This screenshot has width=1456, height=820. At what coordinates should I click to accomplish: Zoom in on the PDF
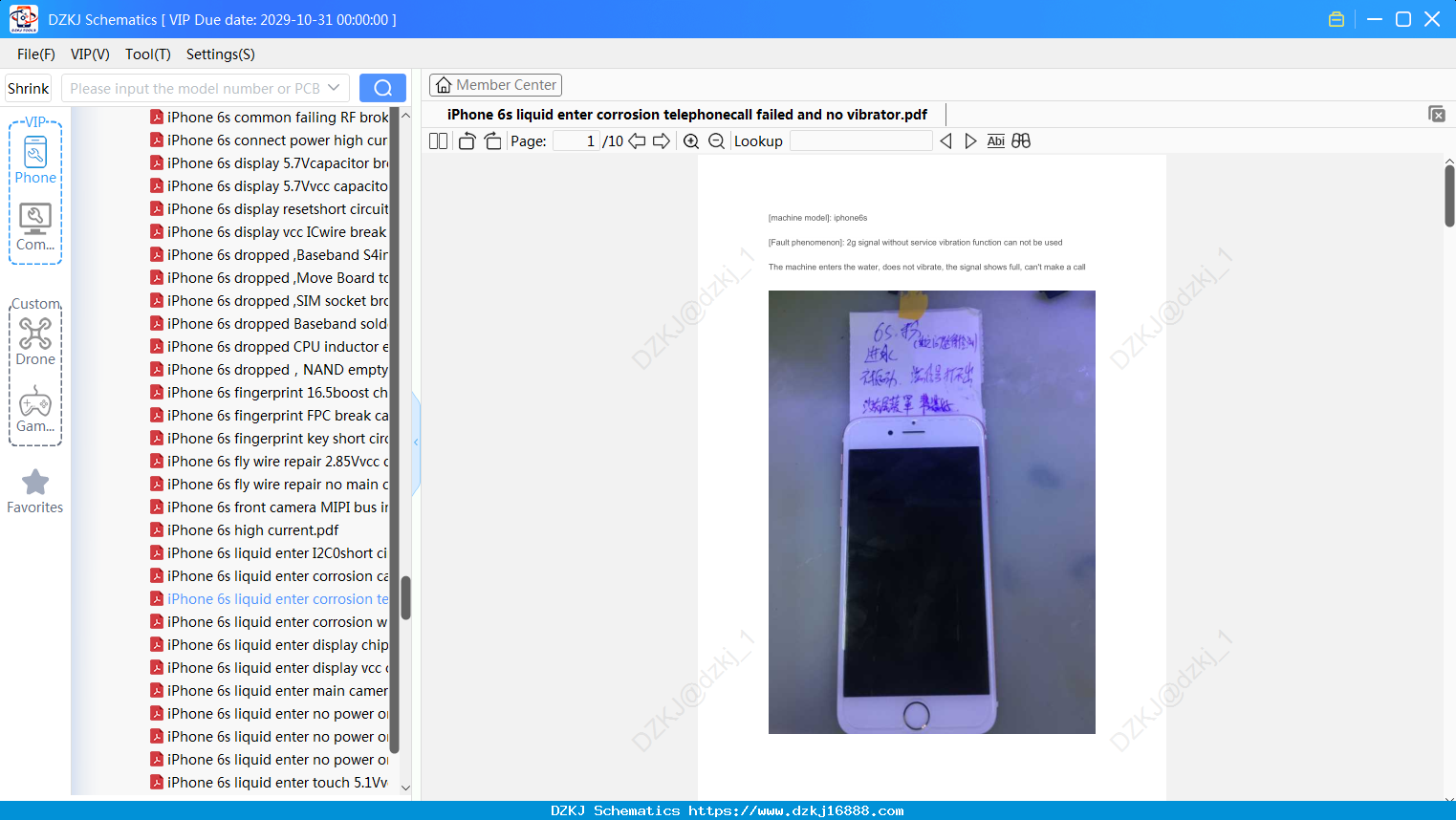click(691, 141)
